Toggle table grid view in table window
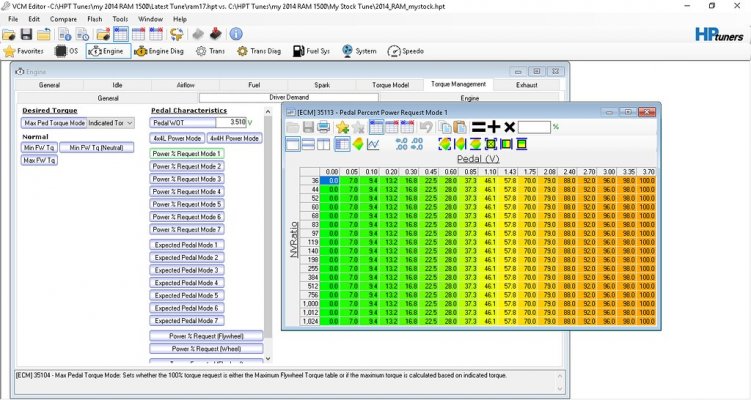The image size is (751, 400). (x=342, y=144)
